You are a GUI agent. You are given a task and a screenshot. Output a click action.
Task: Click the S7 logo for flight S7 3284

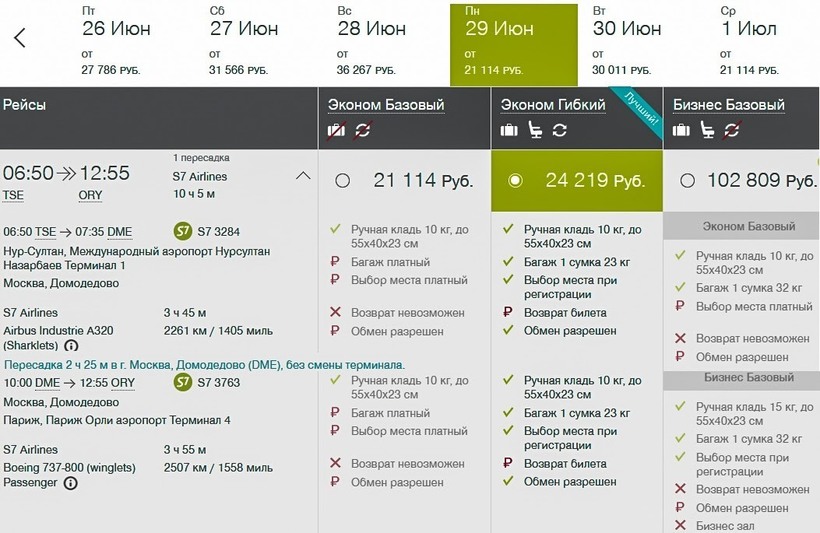[x=183, y=232]
